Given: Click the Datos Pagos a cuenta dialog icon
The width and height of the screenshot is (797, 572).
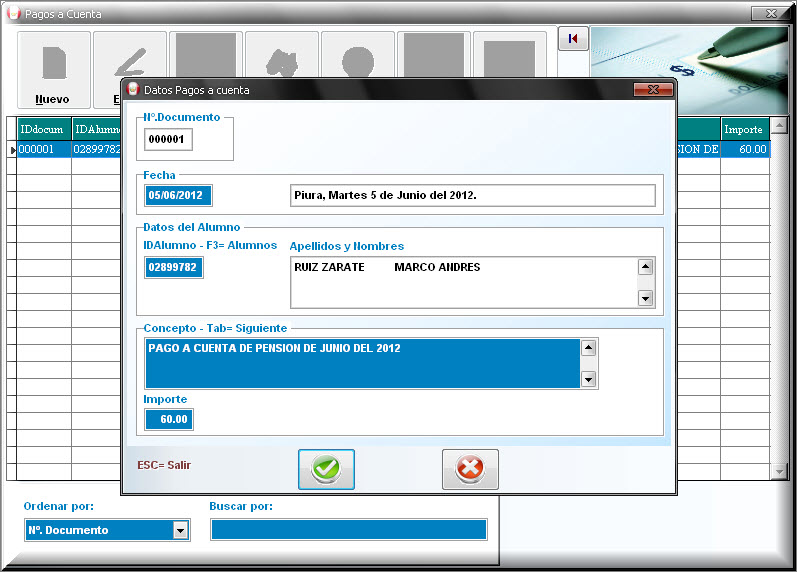Looking at the screenshot, I should 132,90.
